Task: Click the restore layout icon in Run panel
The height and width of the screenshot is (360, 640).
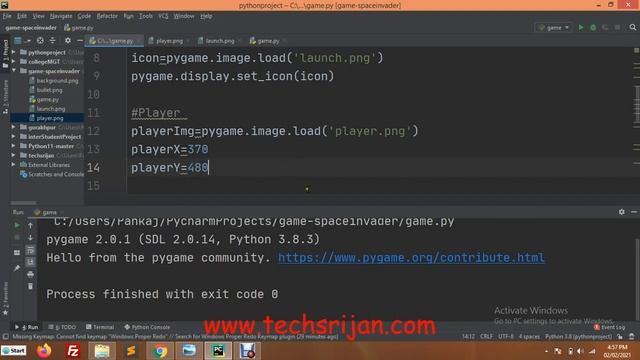Action: pos(17,253)
